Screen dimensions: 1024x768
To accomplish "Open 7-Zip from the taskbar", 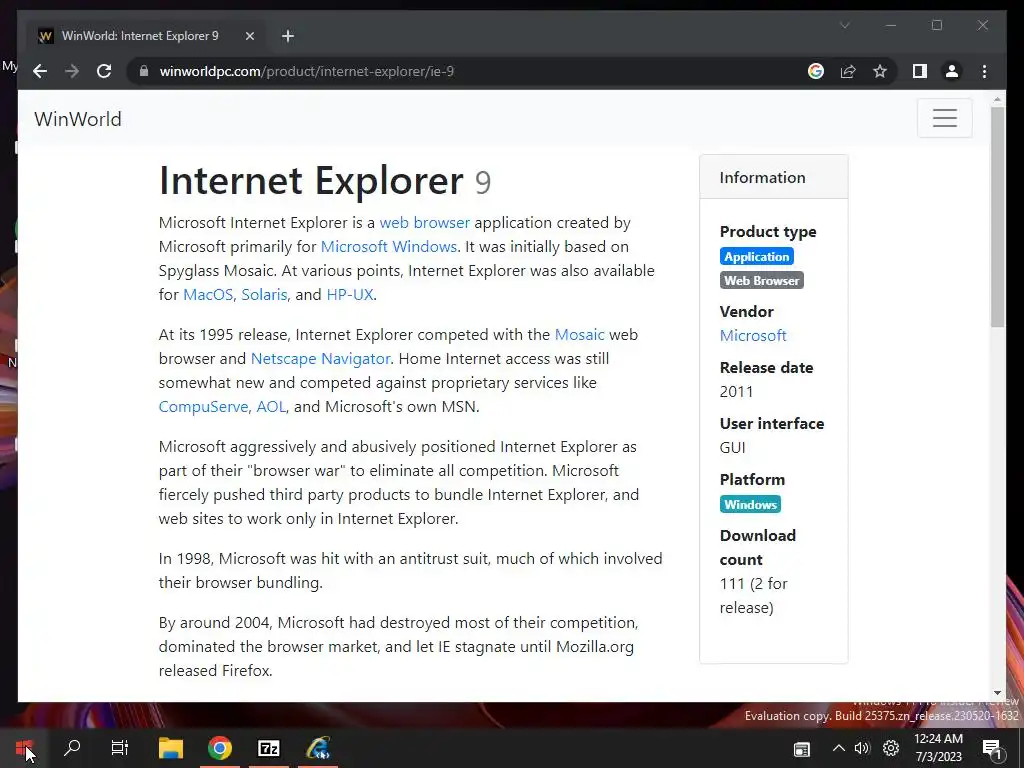I will pyautogui.click(x=269, y=748).
